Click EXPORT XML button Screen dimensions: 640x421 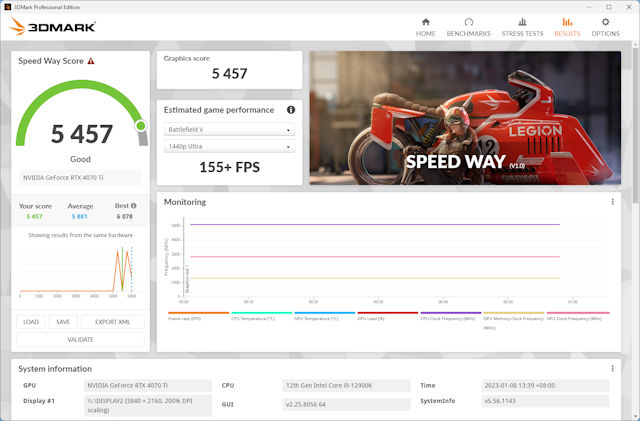point(113,322)
